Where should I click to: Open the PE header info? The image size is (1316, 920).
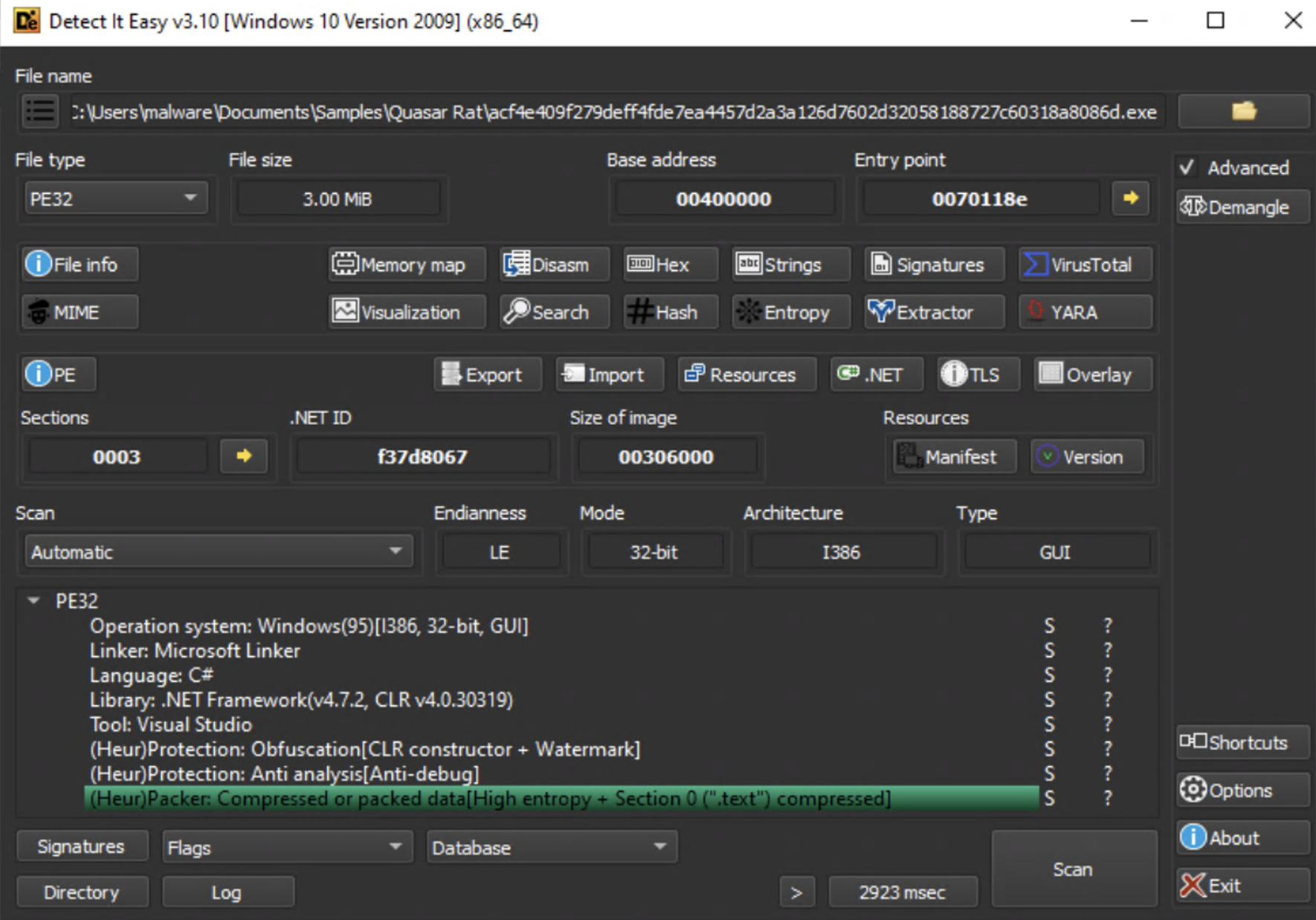tap(59, 375)
